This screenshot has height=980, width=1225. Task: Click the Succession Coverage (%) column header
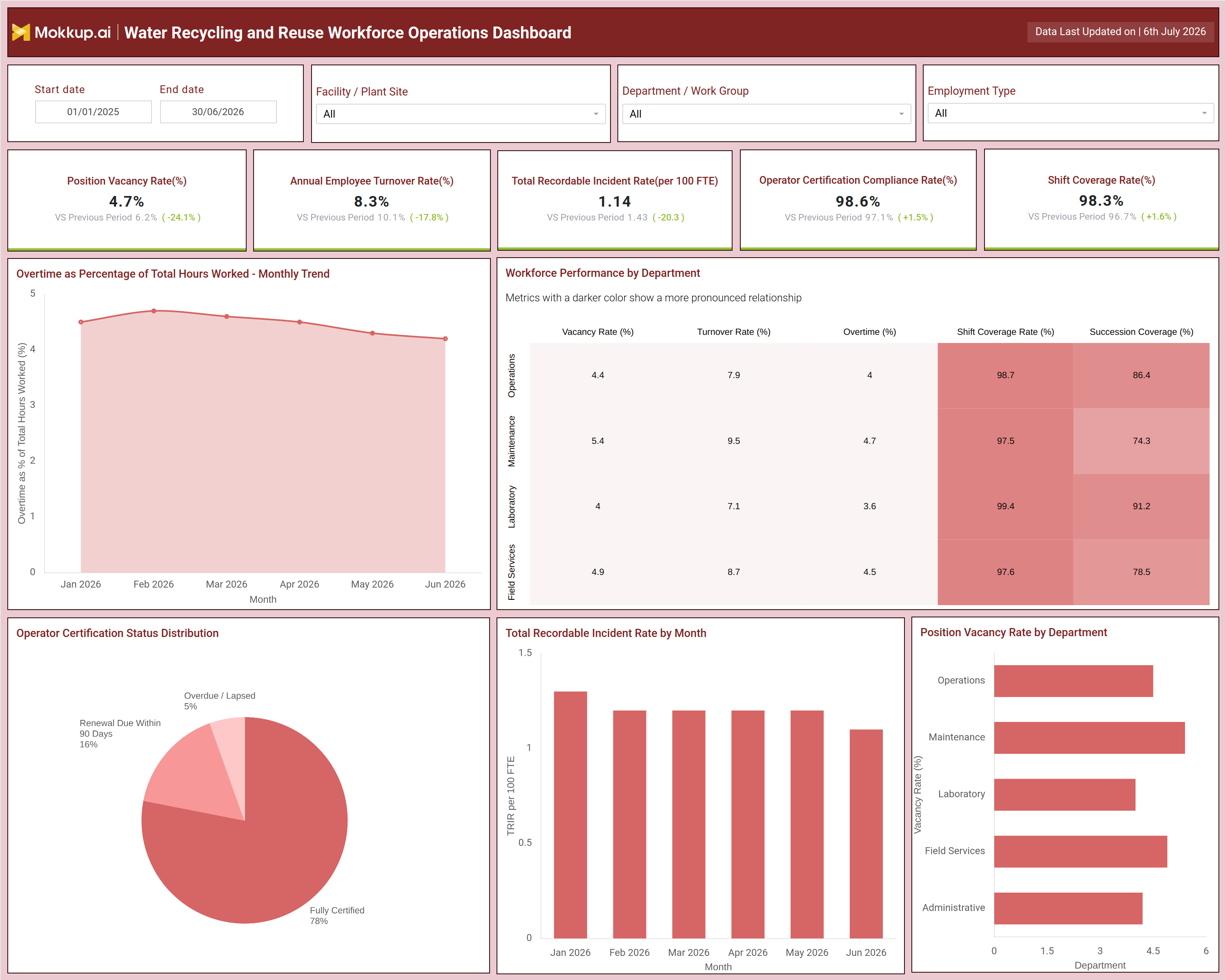[1141, 332]
